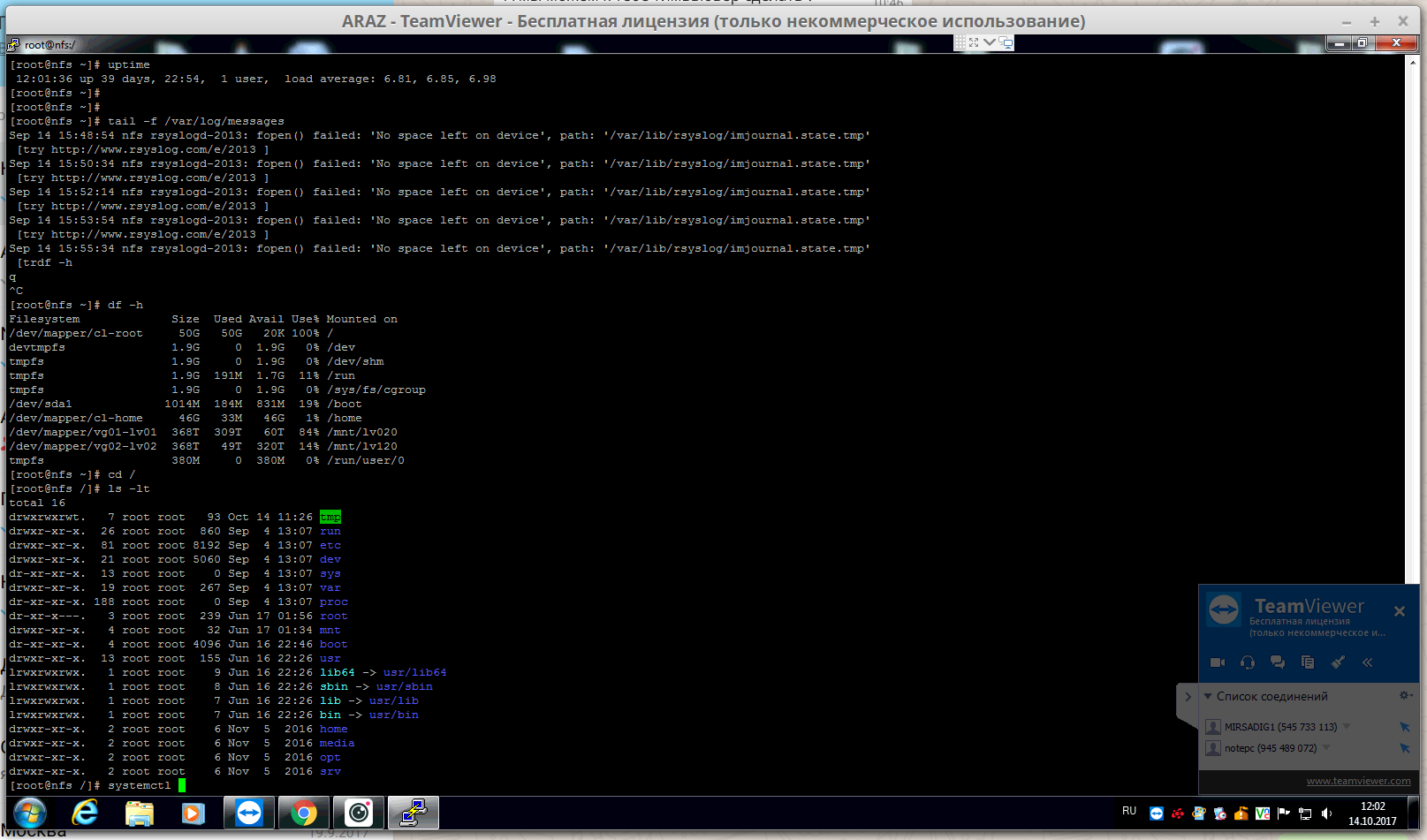Click '/dev/mapper/cl-root' filesystem line
Viewport: 1427px width, 840px height.
point(171,333)
